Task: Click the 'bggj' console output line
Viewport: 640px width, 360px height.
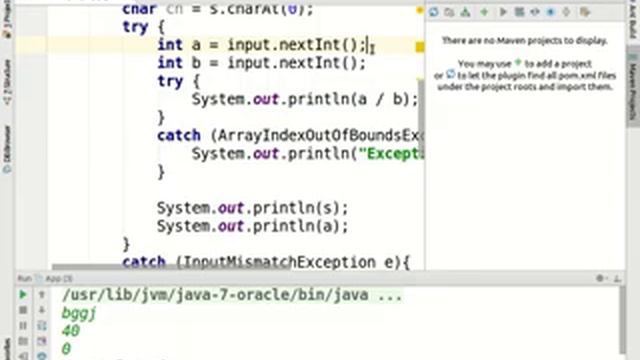Action: [79, 313]
